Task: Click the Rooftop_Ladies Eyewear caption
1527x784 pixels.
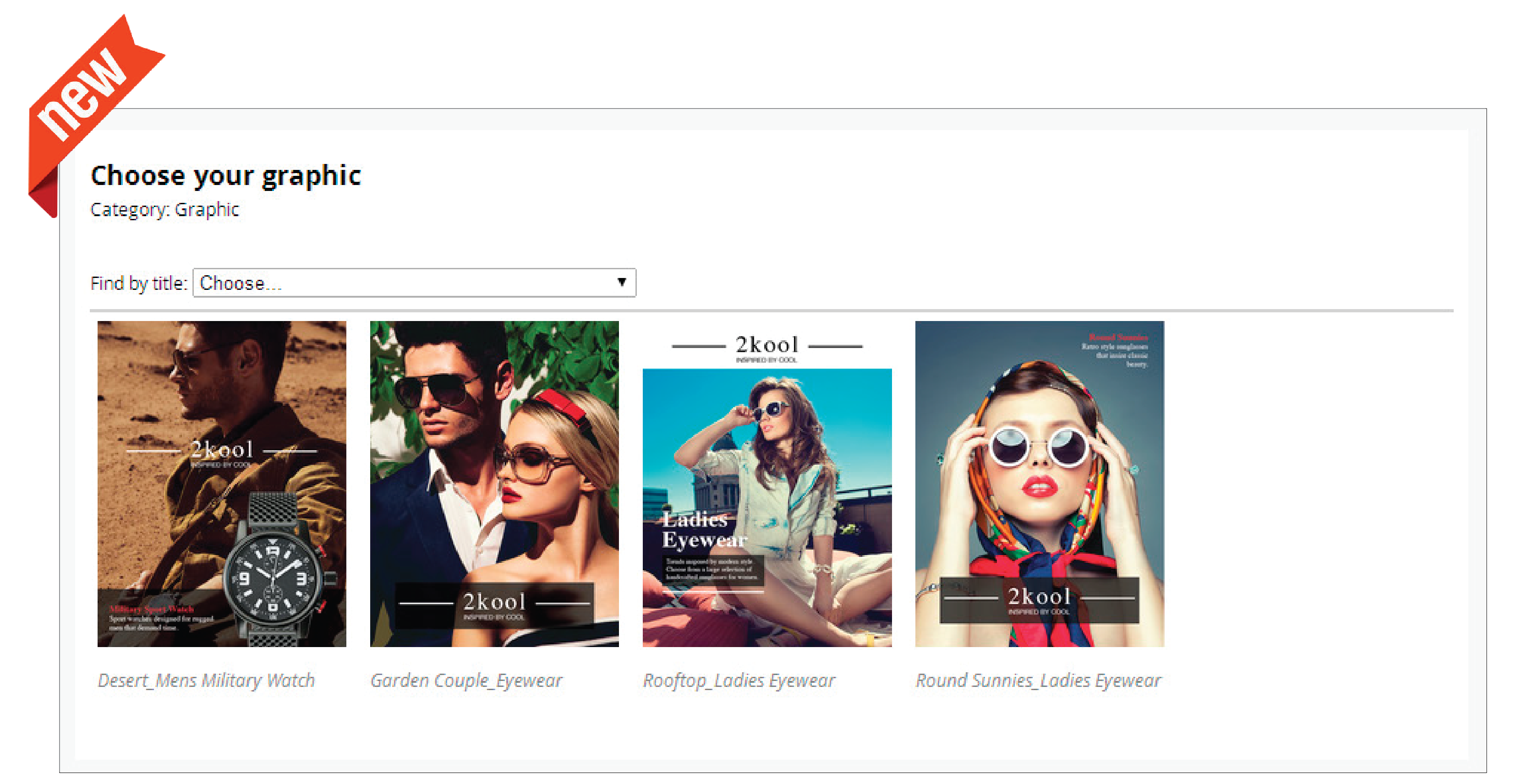Action: pos(739,680)
